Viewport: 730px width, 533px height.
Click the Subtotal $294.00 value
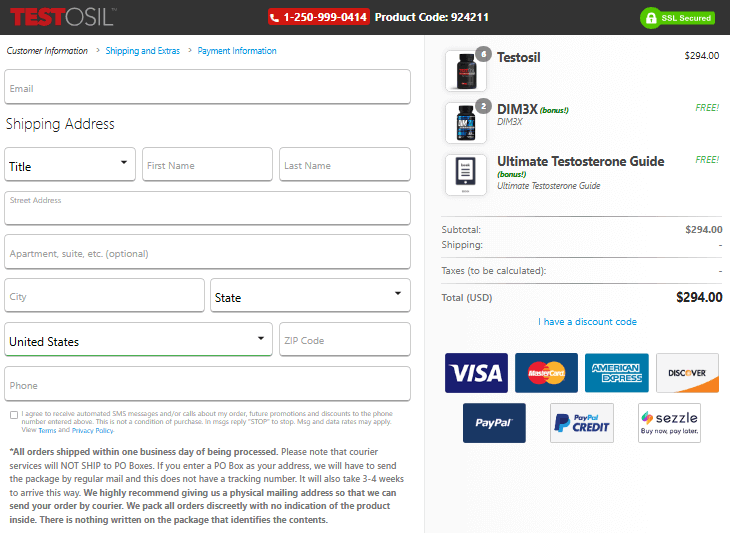click(x=703, y=229)
